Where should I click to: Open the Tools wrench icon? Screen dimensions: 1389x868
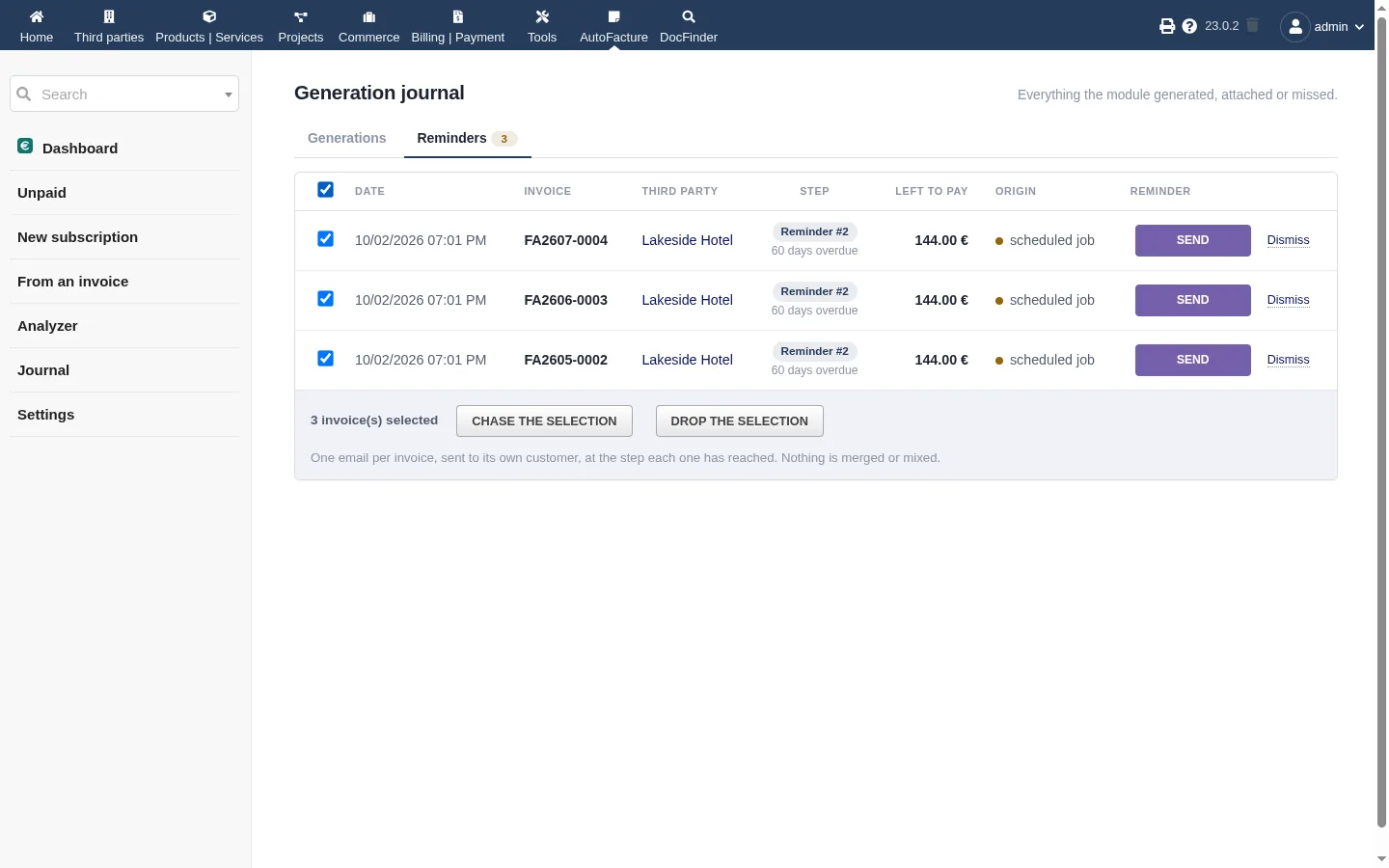[542, 16]
